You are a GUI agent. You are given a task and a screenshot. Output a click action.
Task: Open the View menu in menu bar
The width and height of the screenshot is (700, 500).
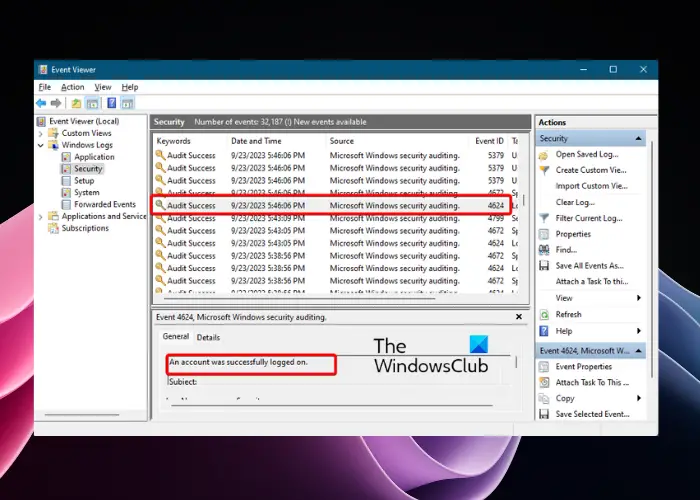(103, 87)
